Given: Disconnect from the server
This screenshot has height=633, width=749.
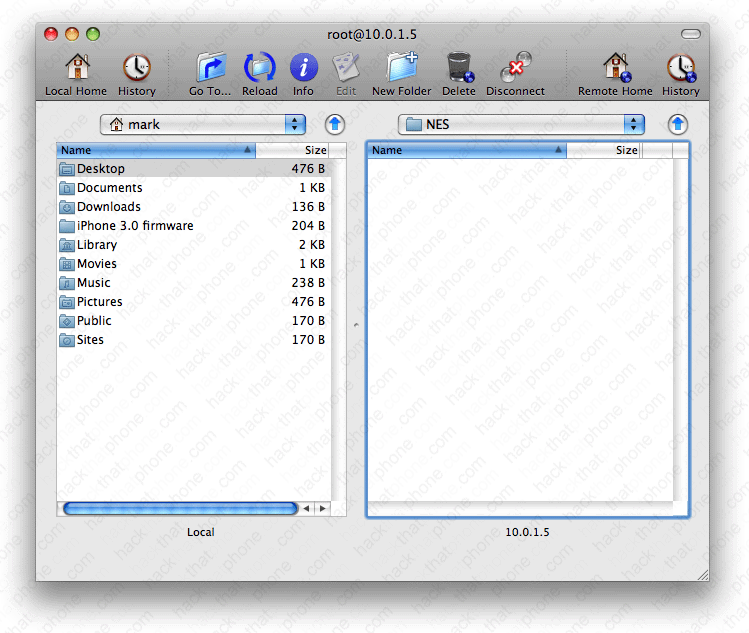Looking at the screenshot, I should click(x=515, y=68).
